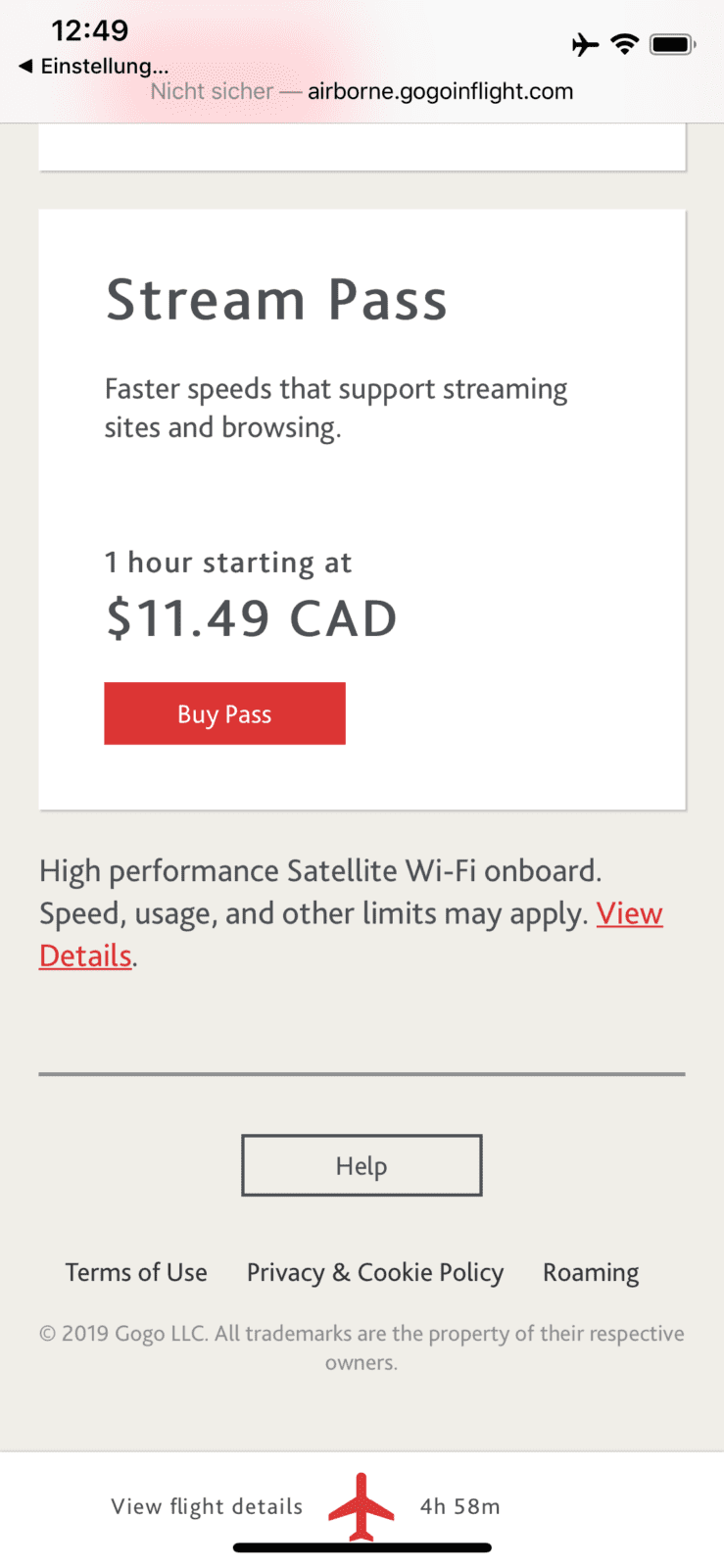
Task: Open Terms of Use
Action: click(136, 1272)
